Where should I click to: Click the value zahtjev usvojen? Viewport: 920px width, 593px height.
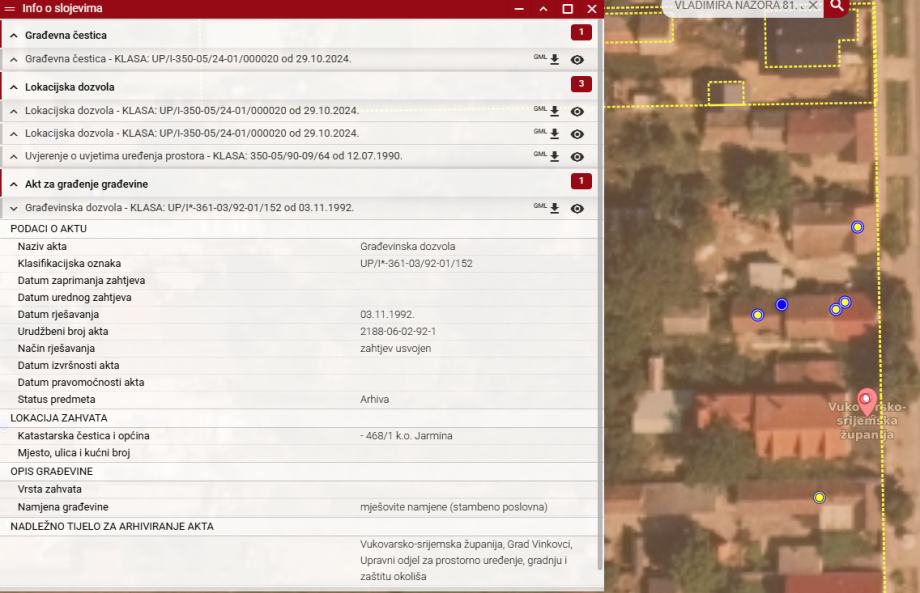tap(395, 348)
